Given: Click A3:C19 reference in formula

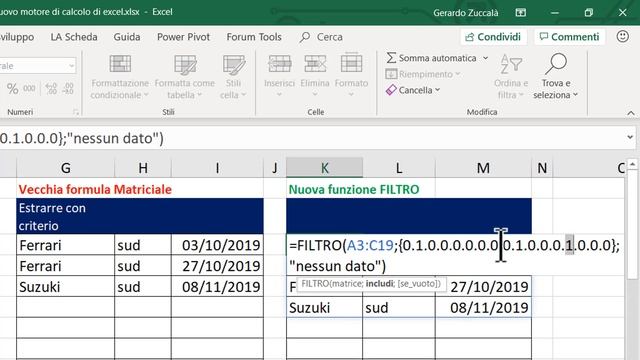Looking at the screenshot, I should [x=369, y=245].
